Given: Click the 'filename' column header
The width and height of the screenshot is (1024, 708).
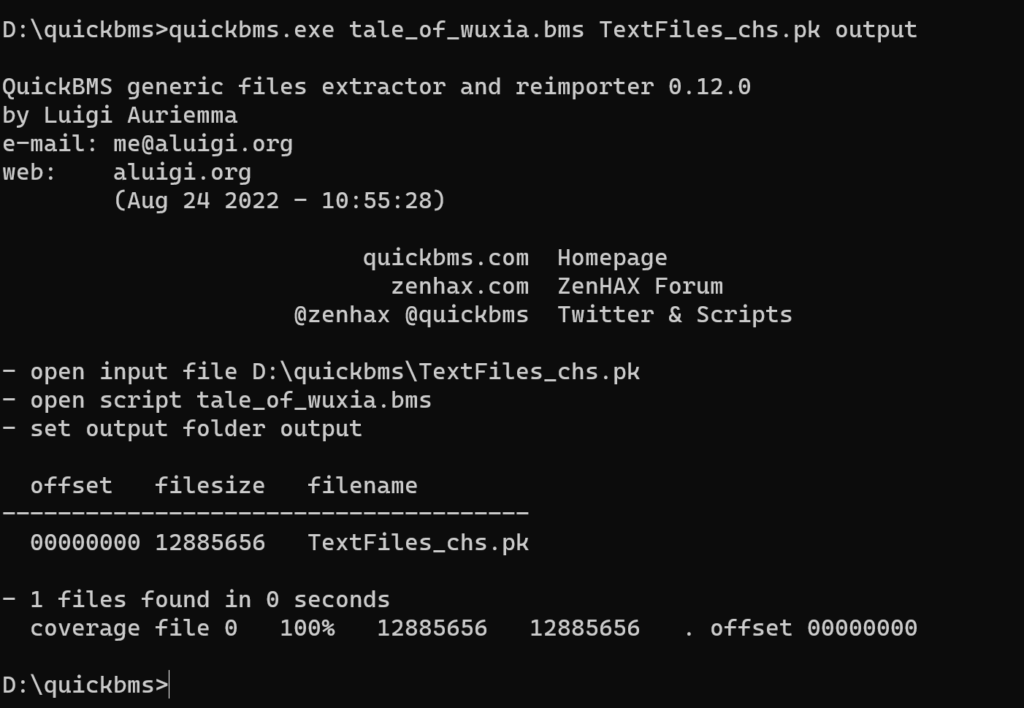Looking at the screenshot, I should coord(362,486).
